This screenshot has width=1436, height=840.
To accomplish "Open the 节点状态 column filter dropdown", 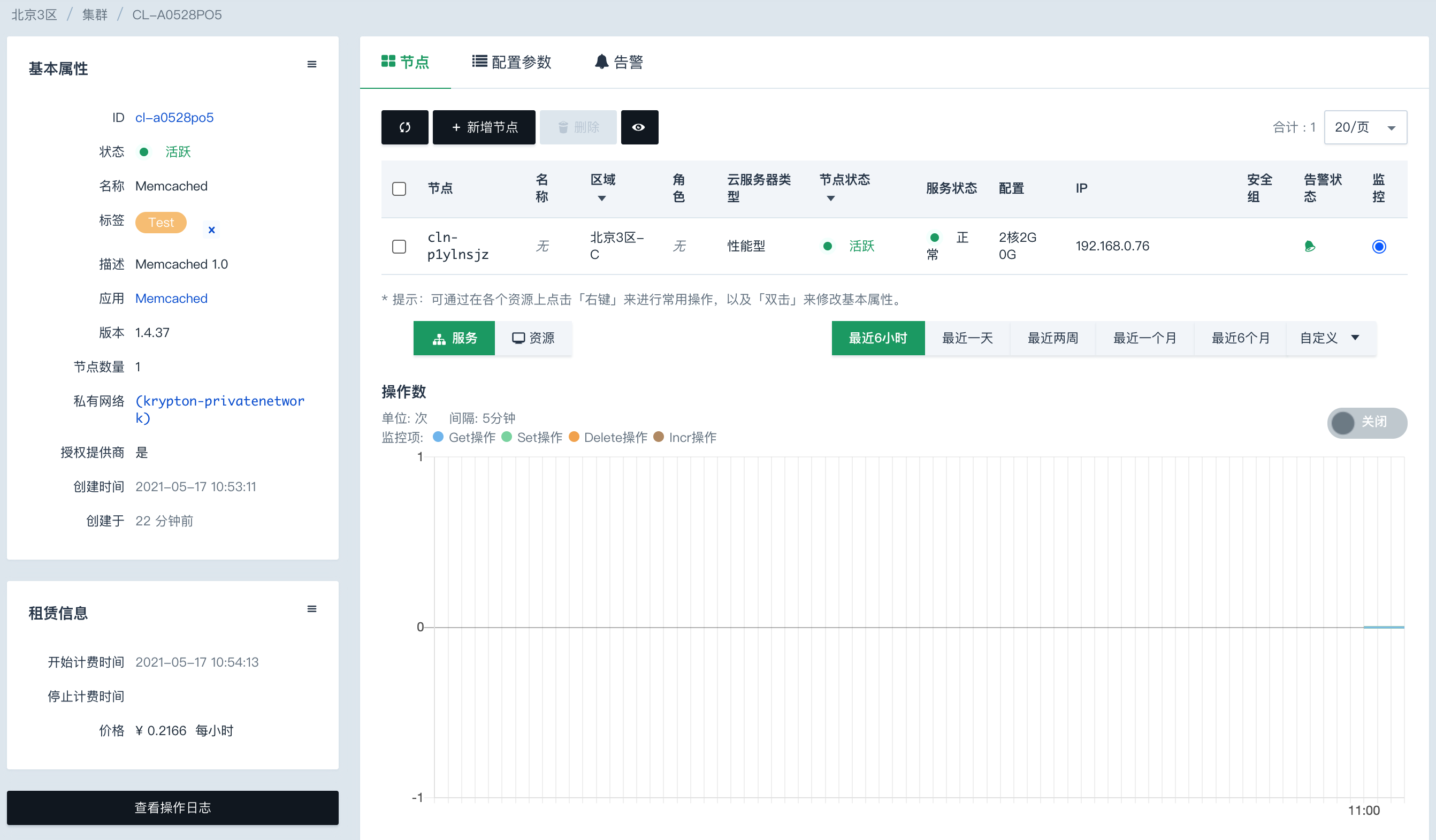I will [831, 198].
